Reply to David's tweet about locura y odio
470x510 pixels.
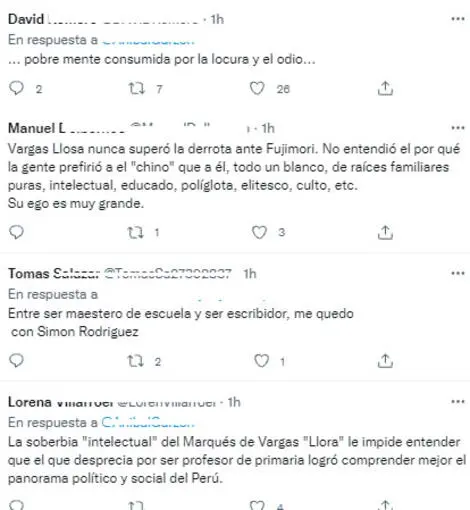16,89
